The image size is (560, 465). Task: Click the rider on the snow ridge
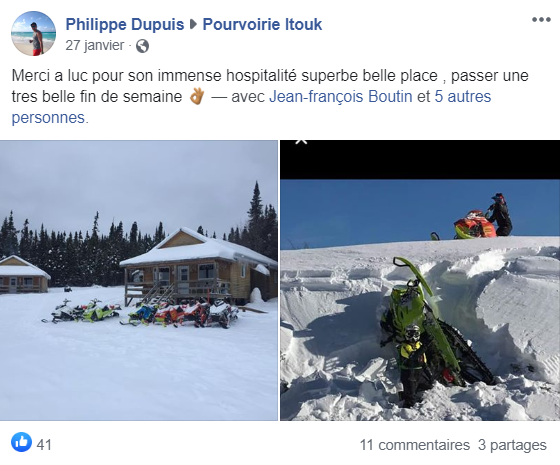pyautogui.click(x=500, y=214)
